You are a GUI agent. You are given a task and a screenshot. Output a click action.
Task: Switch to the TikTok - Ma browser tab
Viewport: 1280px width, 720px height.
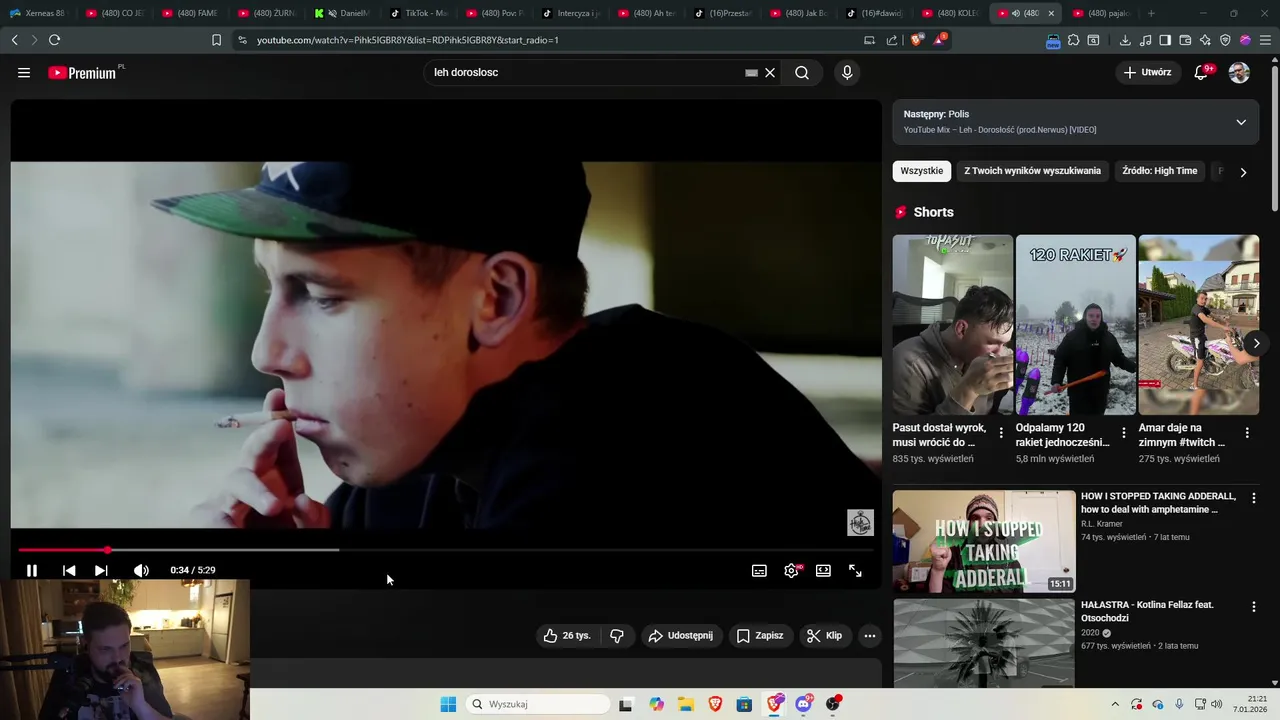pyautogui.click(x=419, y=13)
